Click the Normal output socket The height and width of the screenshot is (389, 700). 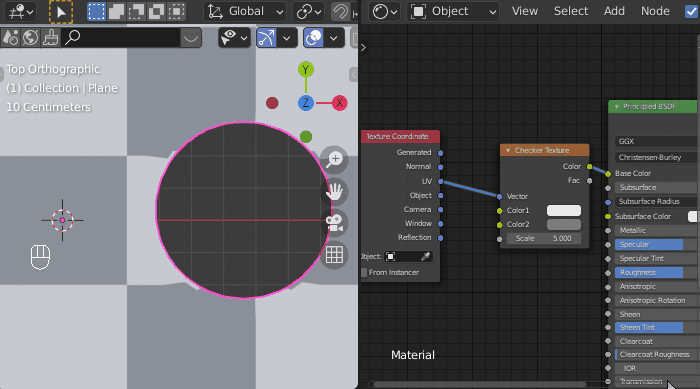coord(440,167)
